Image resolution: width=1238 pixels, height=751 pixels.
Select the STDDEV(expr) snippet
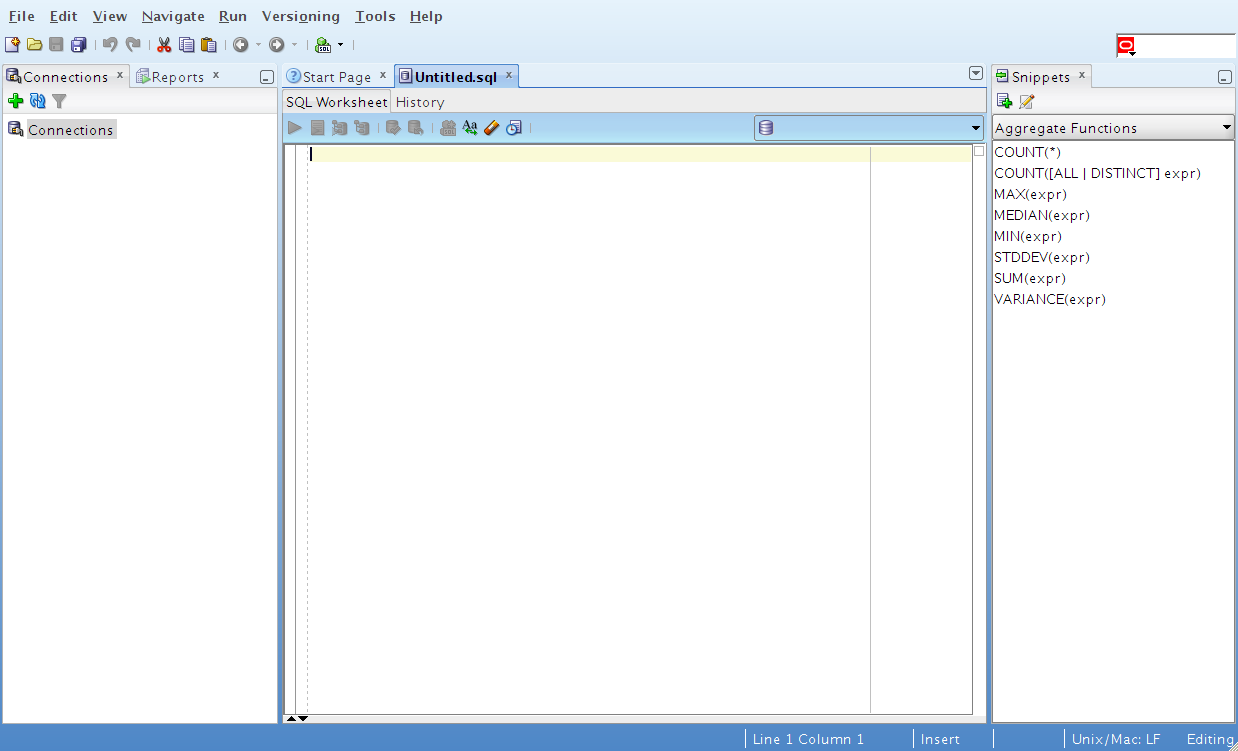[x=1041, y=257]
